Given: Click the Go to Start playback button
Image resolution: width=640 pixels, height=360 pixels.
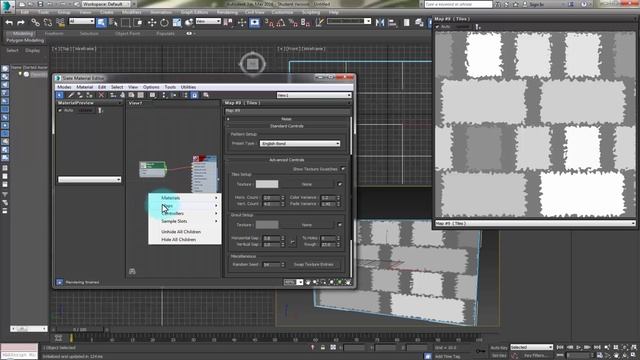Looking at the screenshot, I should (560, 347).
